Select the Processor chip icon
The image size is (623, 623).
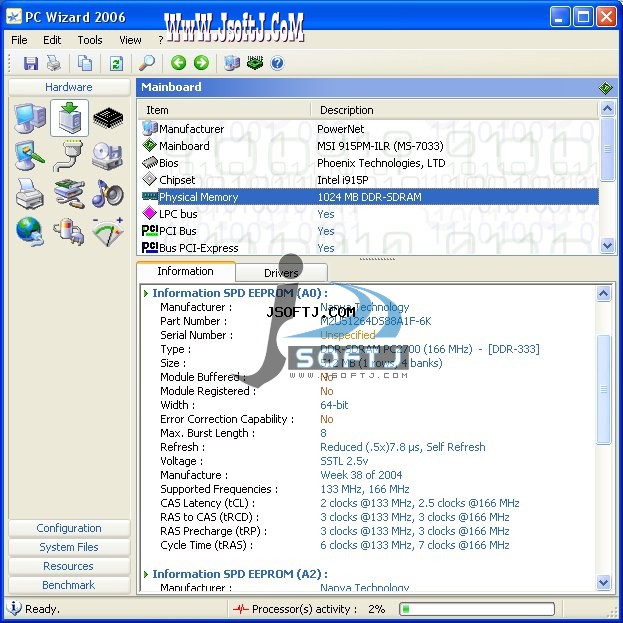[x=108, y=118]
